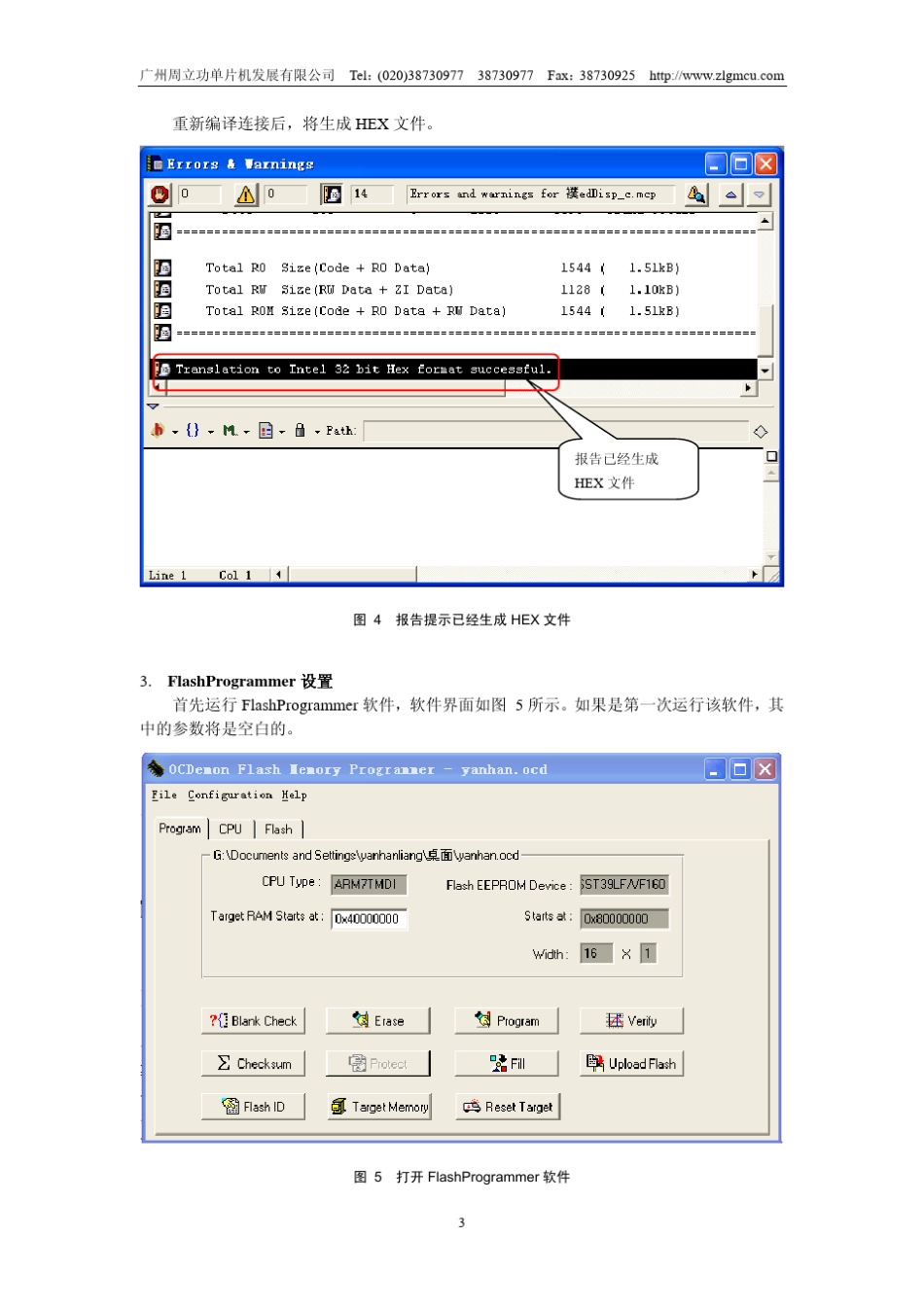The image size is (924, 1308).
Task: Go to next message with down arrow
Action: 759,194
